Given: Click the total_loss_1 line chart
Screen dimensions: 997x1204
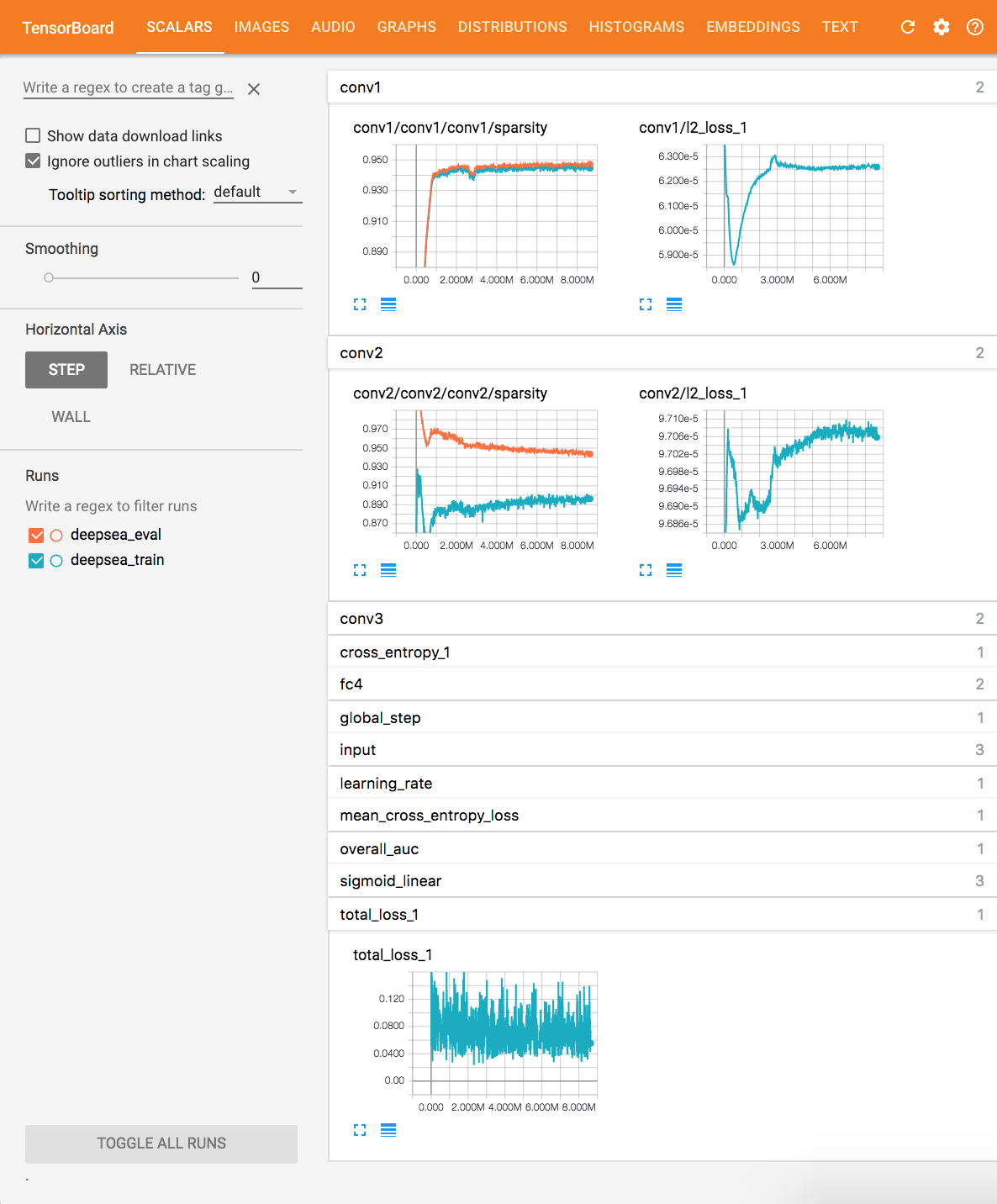Looking at the screenshot, I should (504, 1033).
